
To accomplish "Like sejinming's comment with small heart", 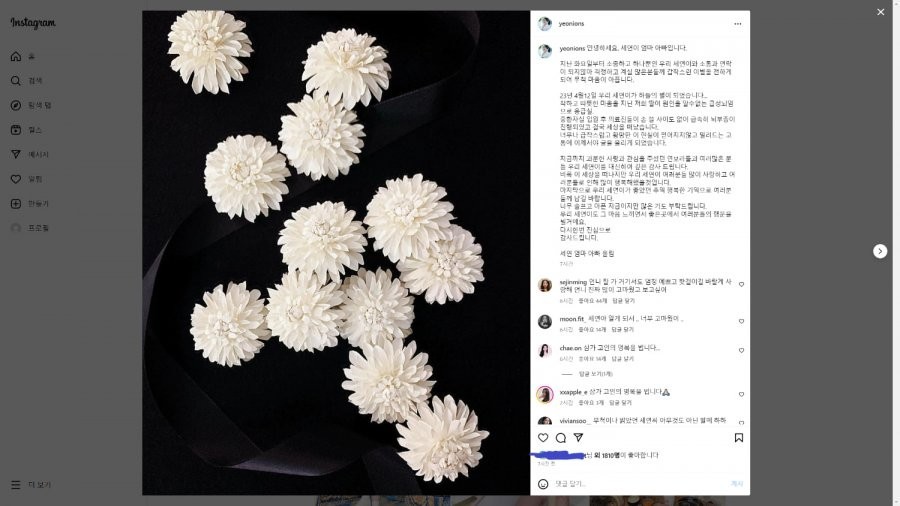I will 741,285.
